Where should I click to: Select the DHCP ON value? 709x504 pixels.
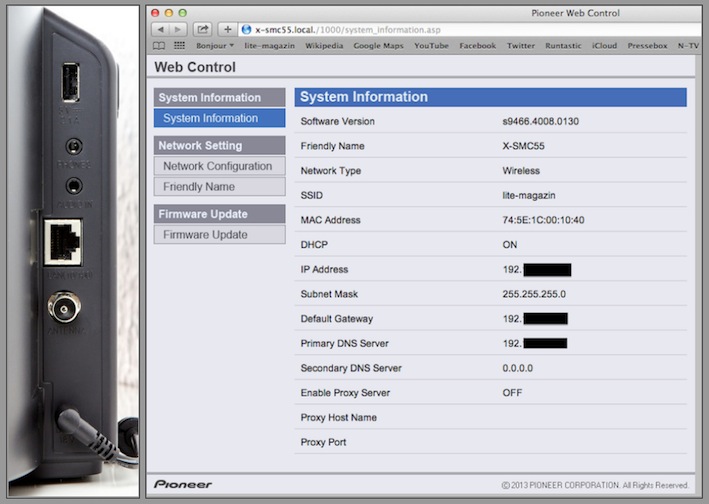click(x=510, y=245)
